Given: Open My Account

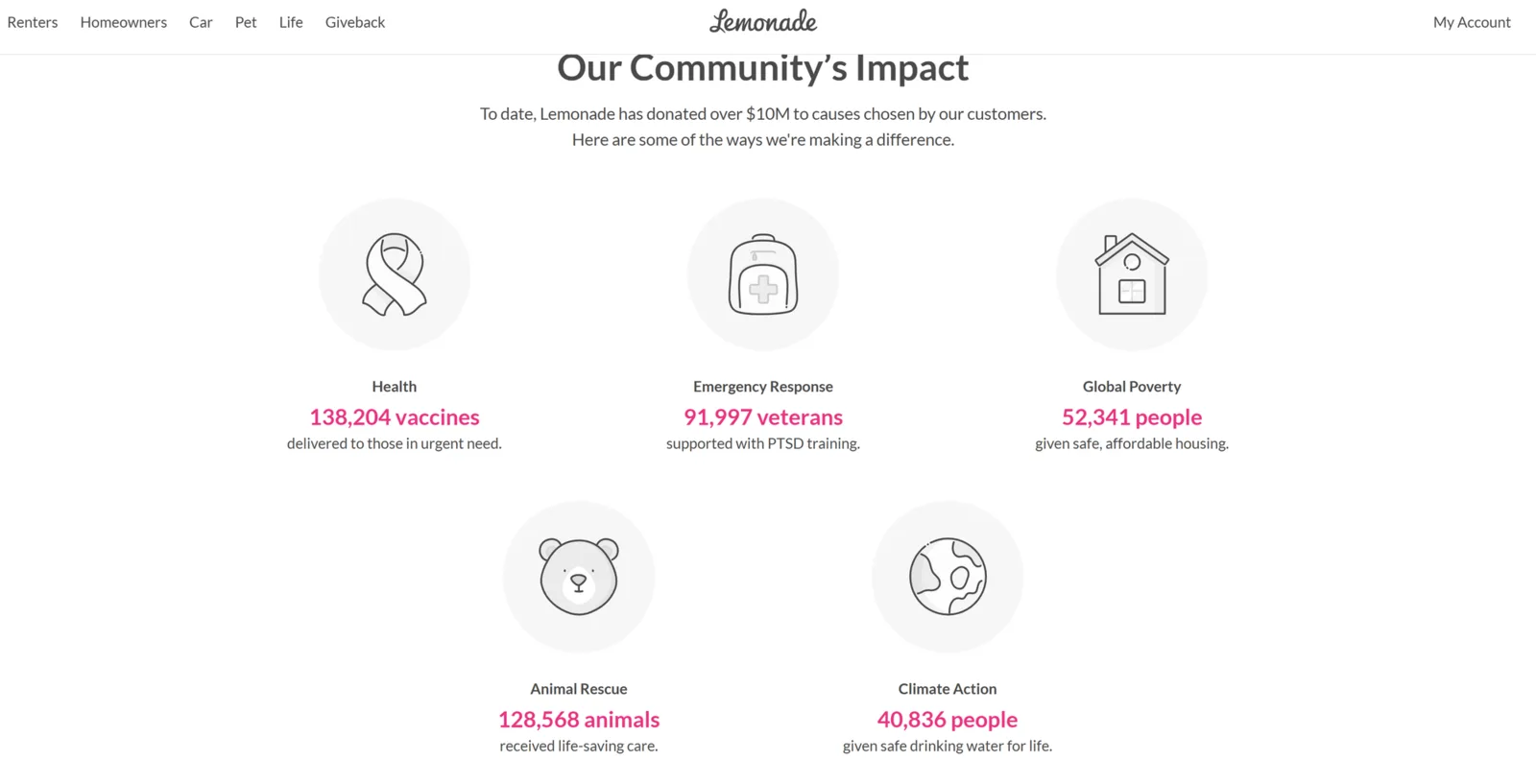Looking at the screenshot, I should pos(1472,22).
